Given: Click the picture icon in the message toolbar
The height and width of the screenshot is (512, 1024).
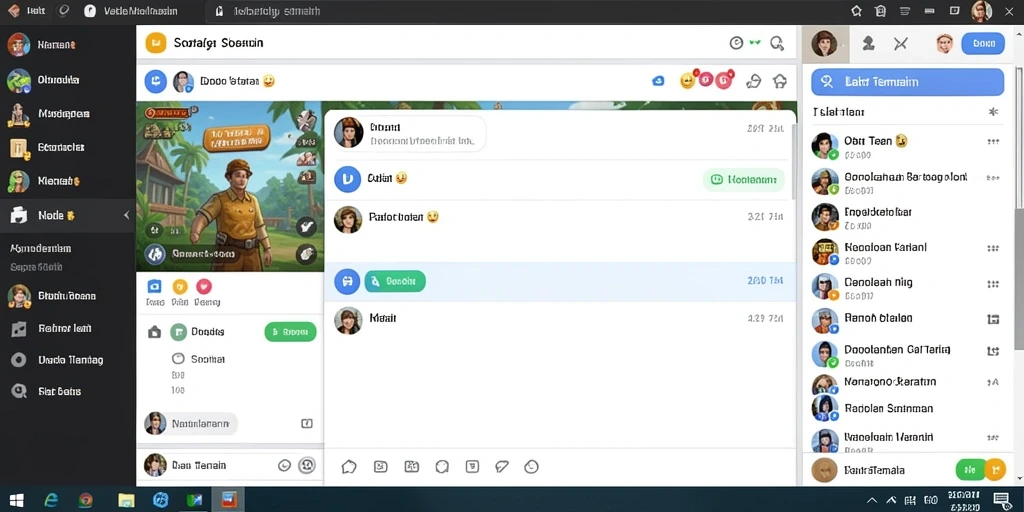Looking at the screenshot, I should tap(381, 466).
